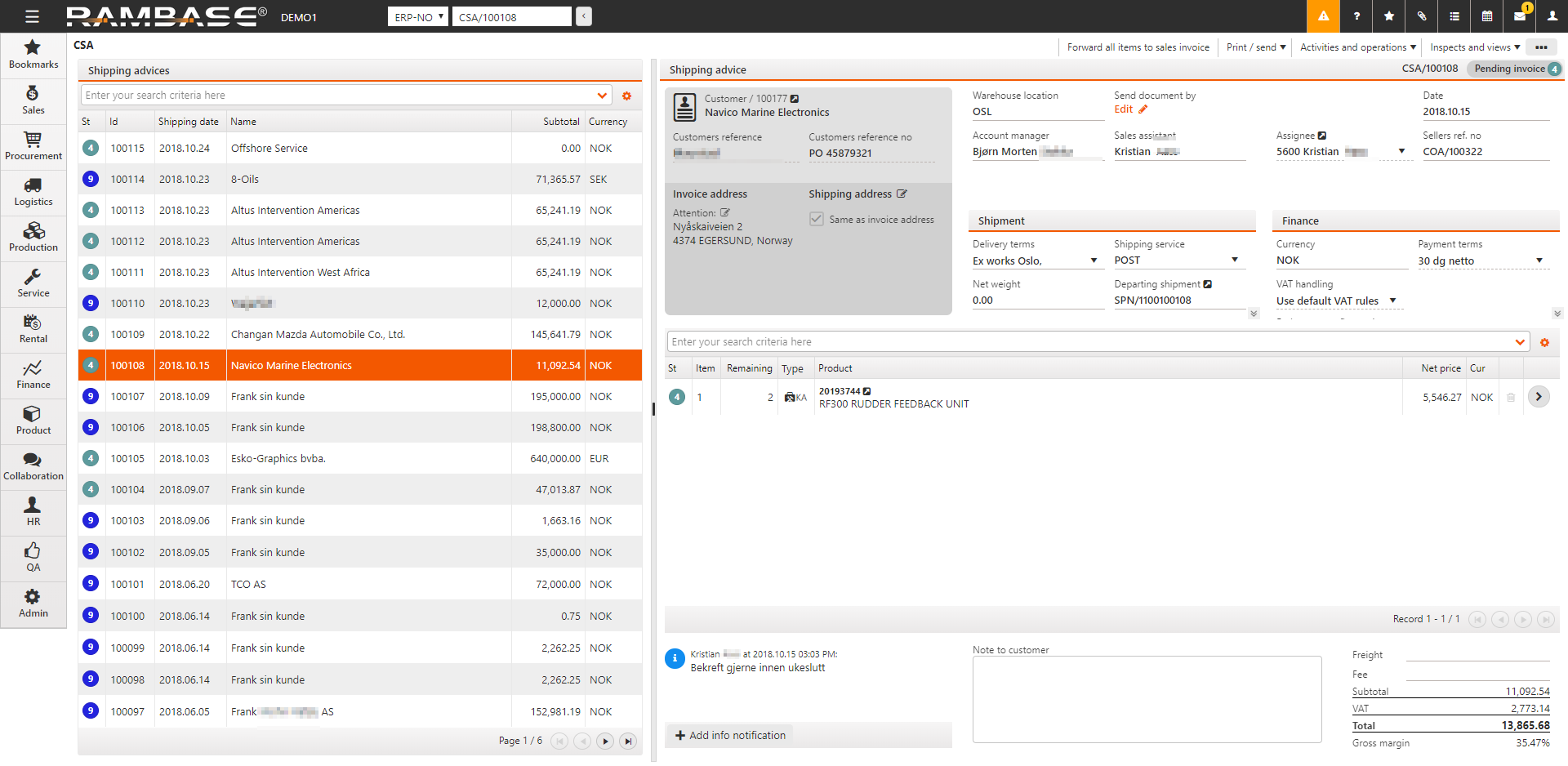1568x766 pixels.
Task: Open the ERP-NO company selector
Action: [x=418, y=17]
